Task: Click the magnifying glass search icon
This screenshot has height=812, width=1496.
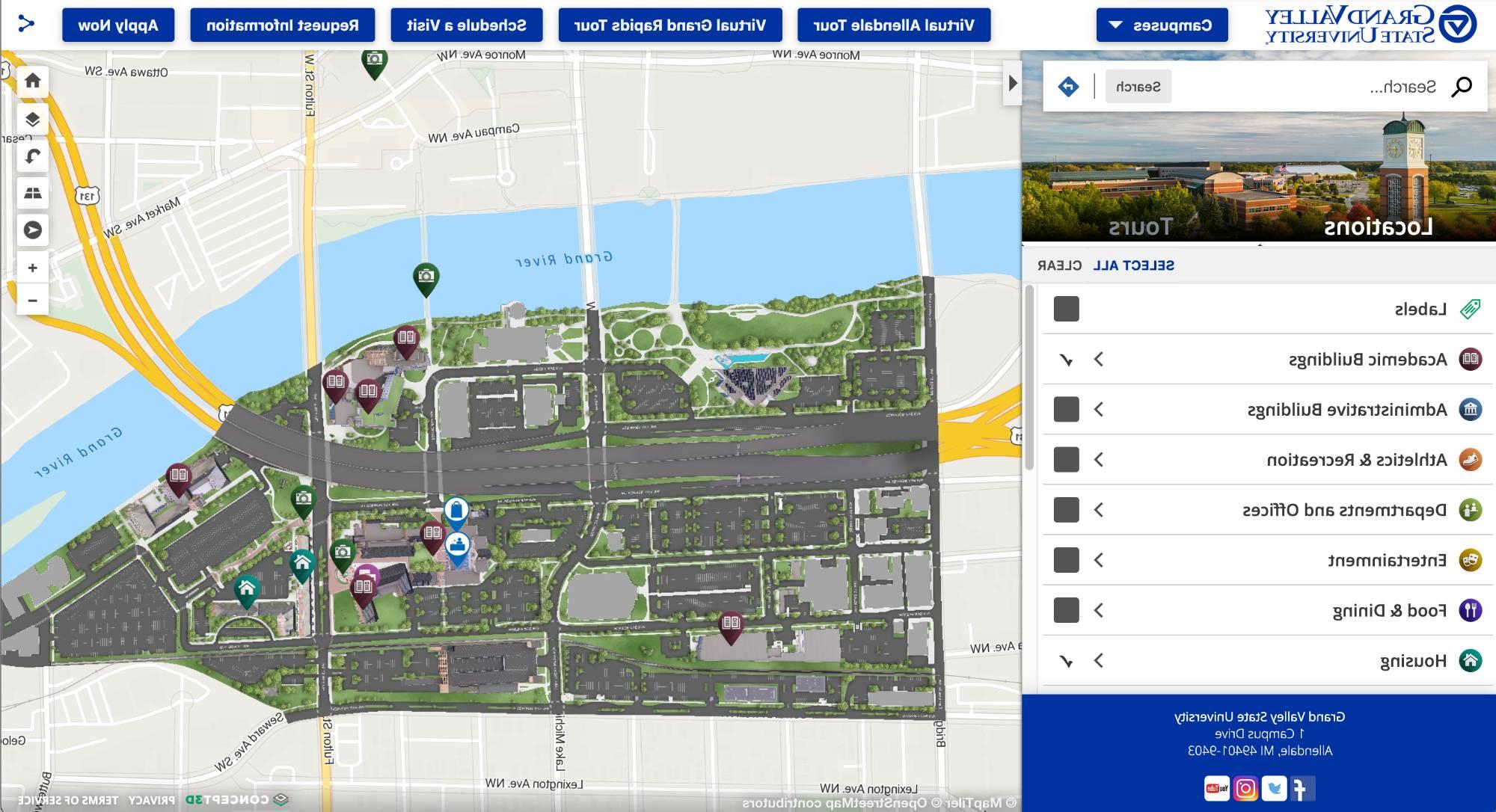Action: click(1461, 87)
